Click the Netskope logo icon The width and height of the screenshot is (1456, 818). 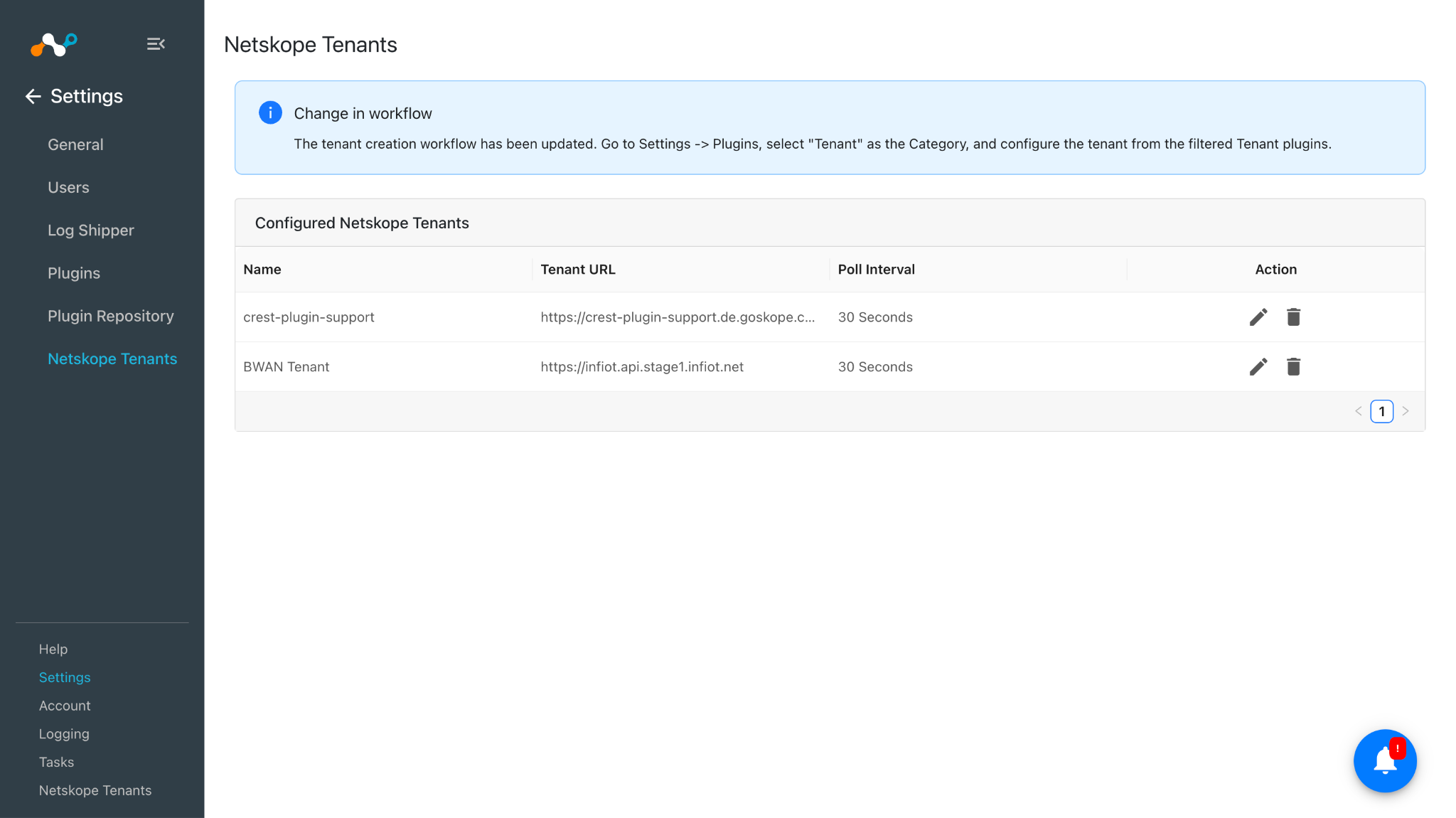(54, 44)
